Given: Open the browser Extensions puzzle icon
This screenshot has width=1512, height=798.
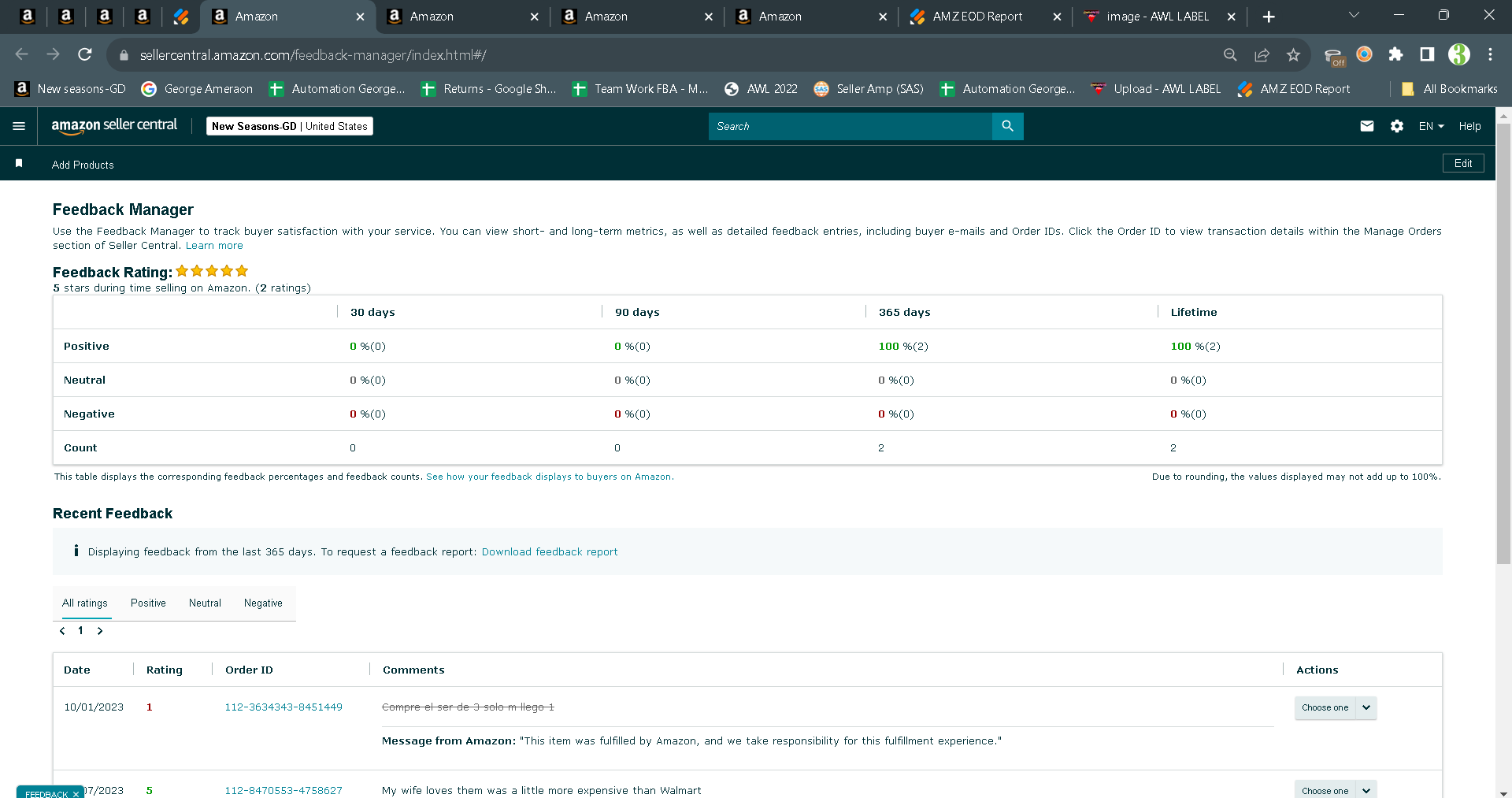Looking at the screenshot, I should point(1395,54).
